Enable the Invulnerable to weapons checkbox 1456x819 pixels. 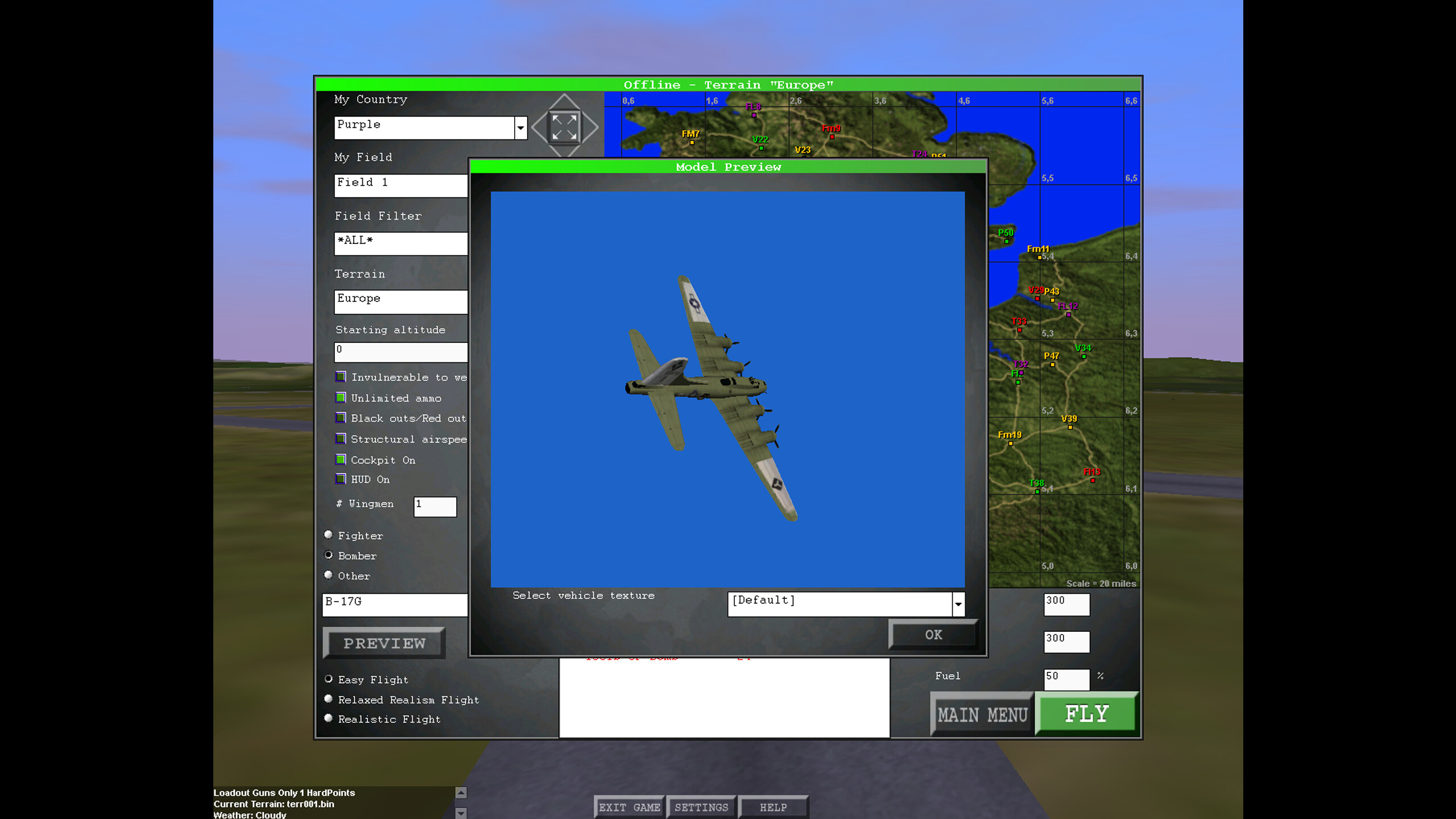click(341, 377)
